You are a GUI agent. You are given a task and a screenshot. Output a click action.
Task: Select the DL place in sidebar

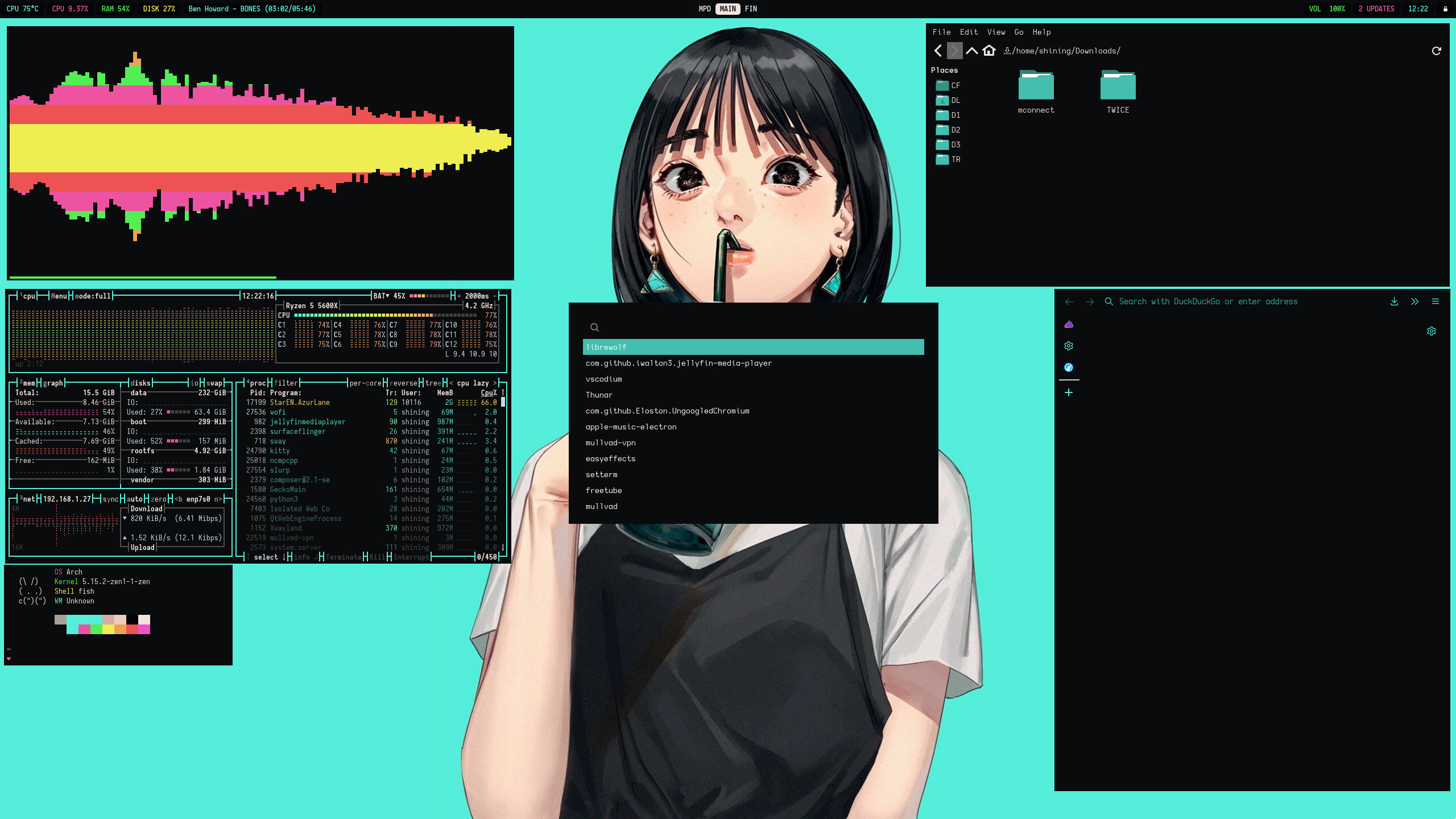coord(948,100)
